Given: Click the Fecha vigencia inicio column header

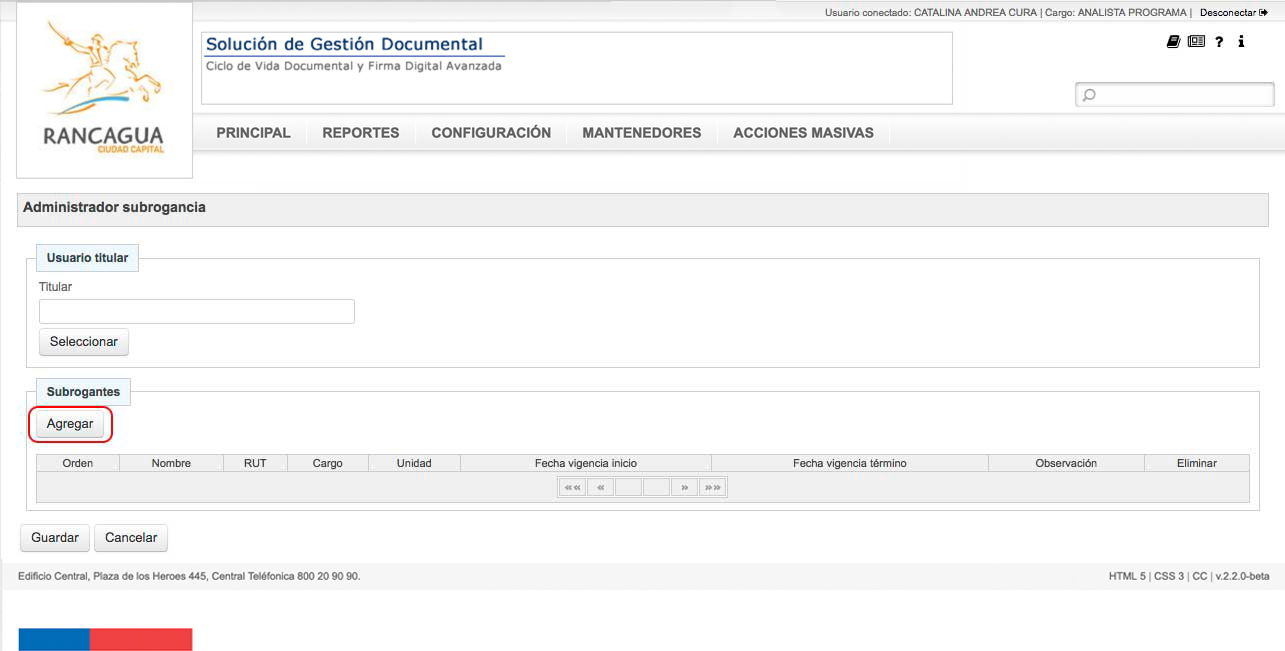Looking at the screenshot, I should pyautogui.click(x=586, y=463).
